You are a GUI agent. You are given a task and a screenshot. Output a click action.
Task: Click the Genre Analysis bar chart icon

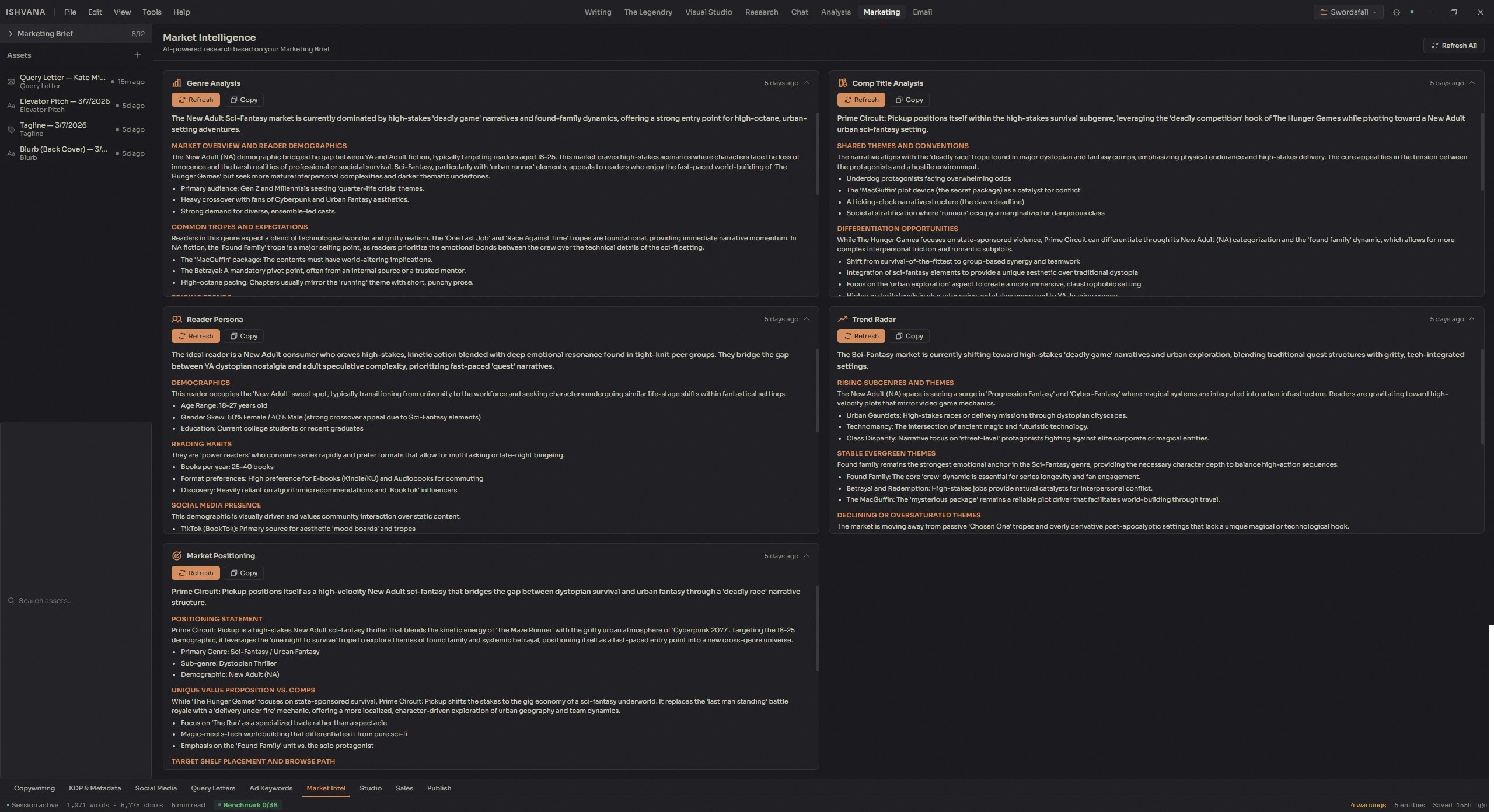[177, 83]
